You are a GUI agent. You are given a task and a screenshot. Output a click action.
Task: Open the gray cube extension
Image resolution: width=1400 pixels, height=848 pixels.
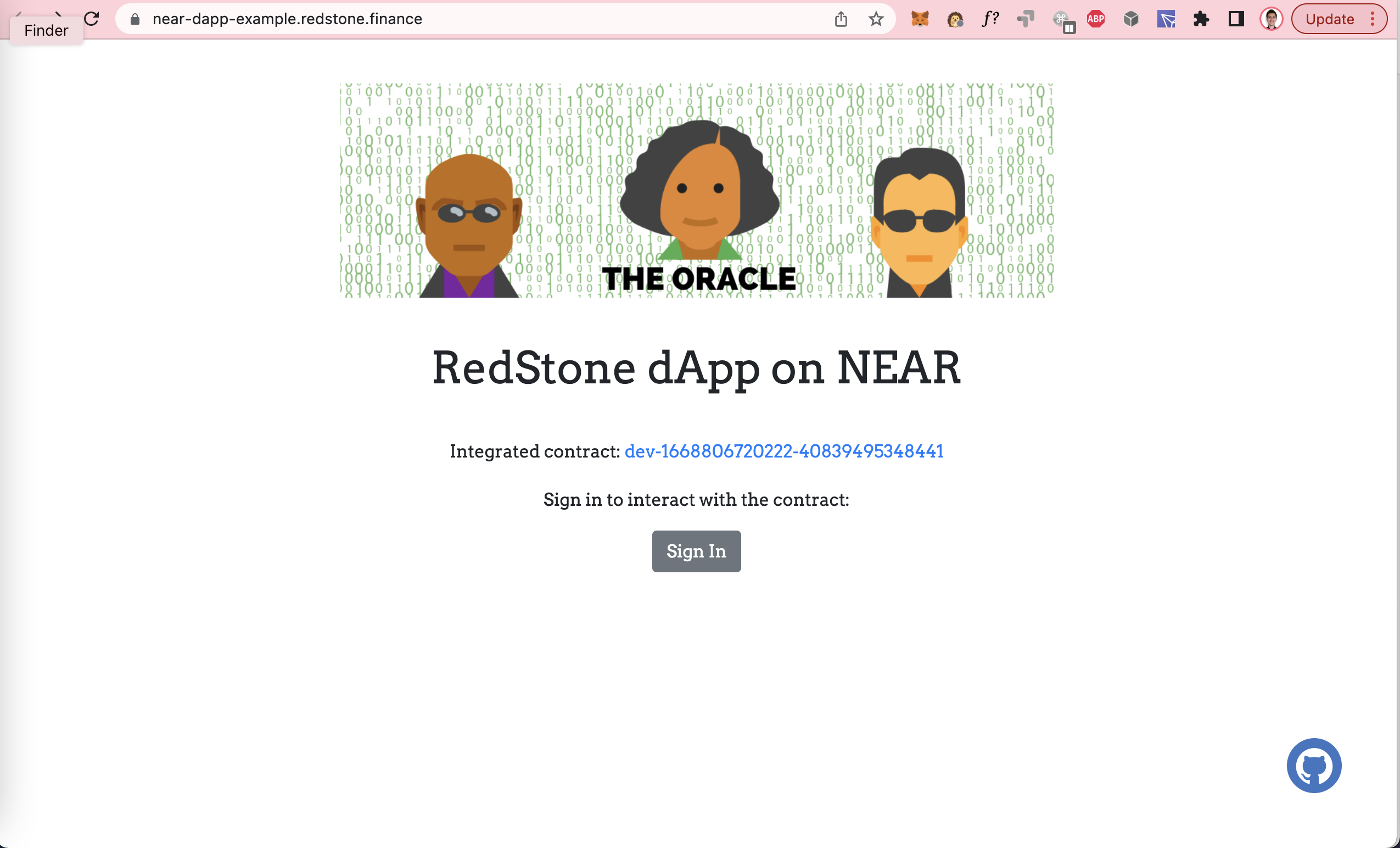click(1130, 19)
